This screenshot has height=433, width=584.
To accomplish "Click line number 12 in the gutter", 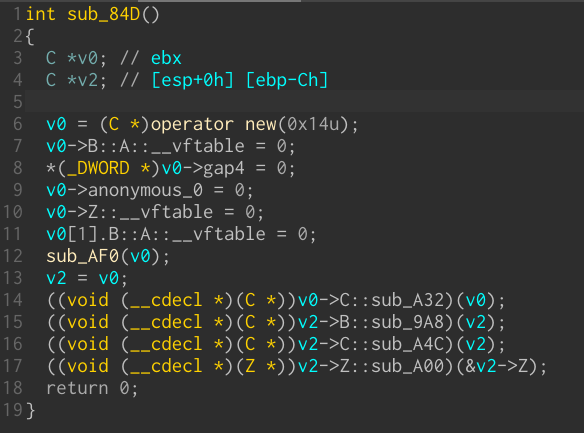I will (x=13, y=256).
